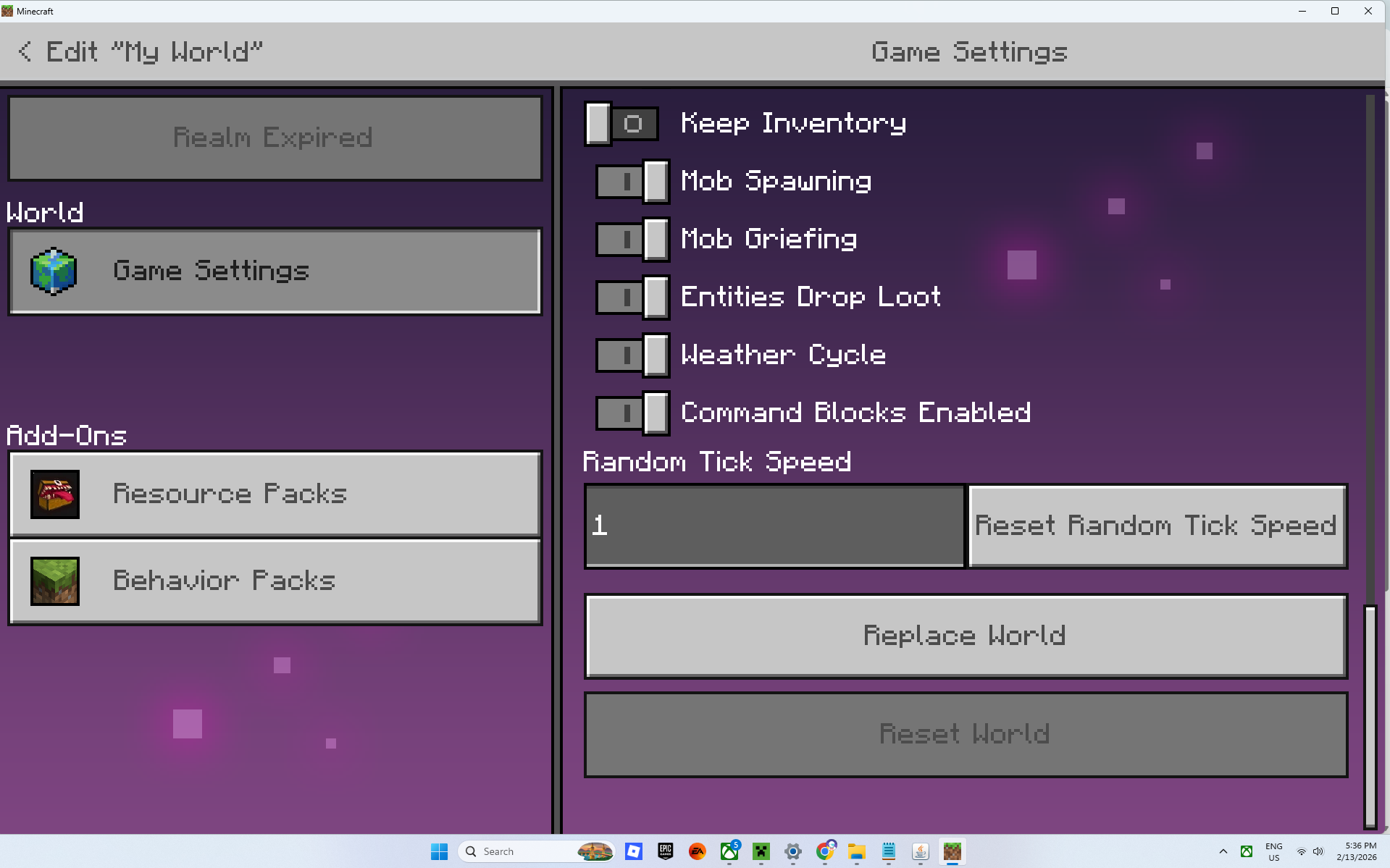Disable the Mob Spawning toggle
Screen dimensions: 1390x868
[x=632, y=182]
